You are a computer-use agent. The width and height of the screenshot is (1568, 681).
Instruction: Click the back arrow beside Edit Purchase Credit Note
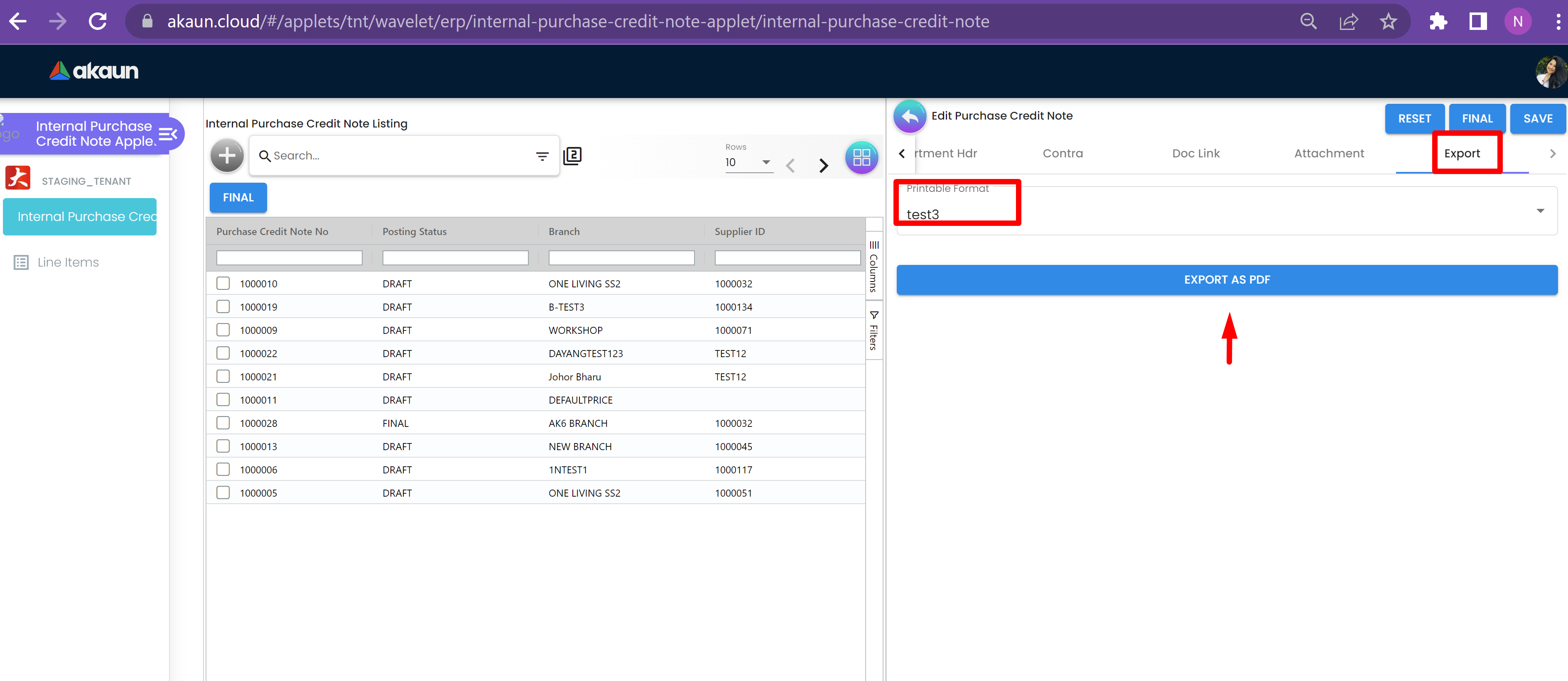[909, 116]
